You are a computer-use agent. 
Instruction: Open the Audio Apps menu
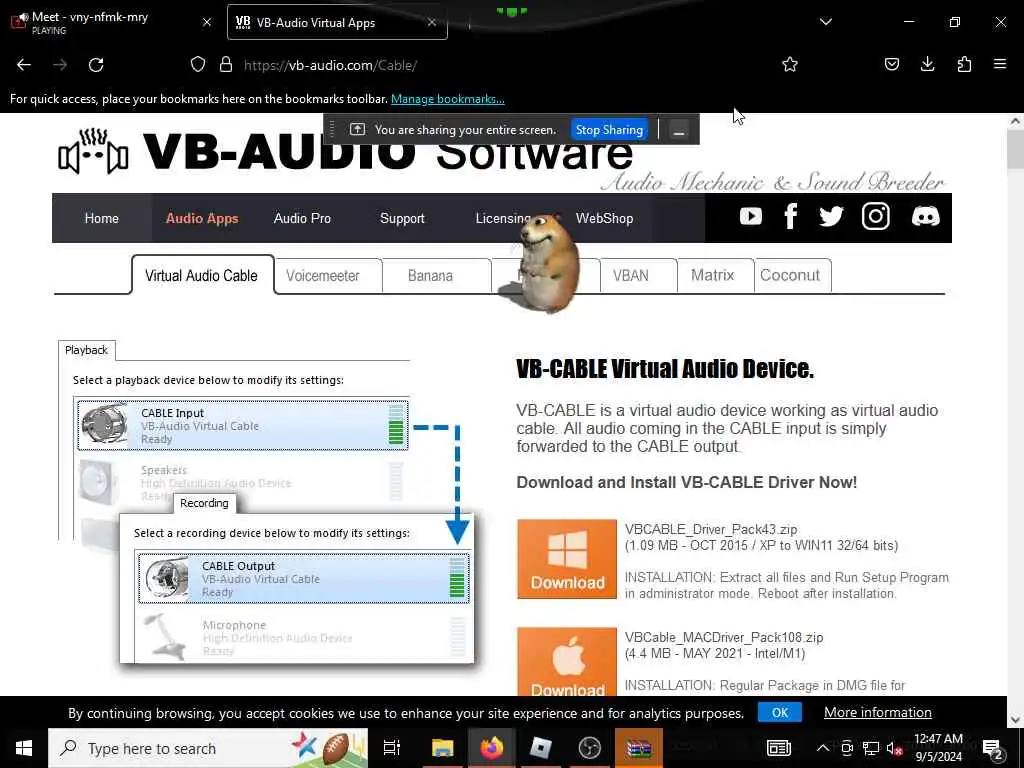click(x=202, y=218)
